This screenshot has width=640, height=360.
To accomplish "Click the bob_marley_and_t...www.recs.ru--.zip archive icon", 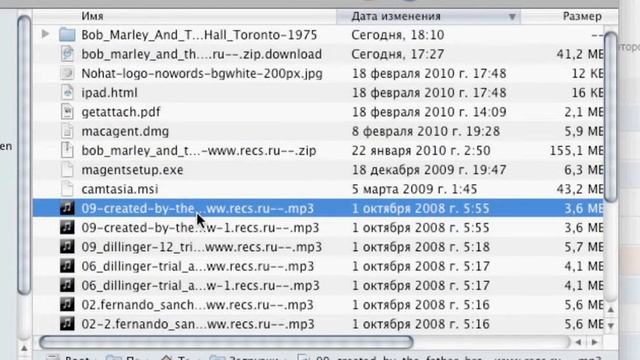I will pyautogui.click(x=67, y=150).
